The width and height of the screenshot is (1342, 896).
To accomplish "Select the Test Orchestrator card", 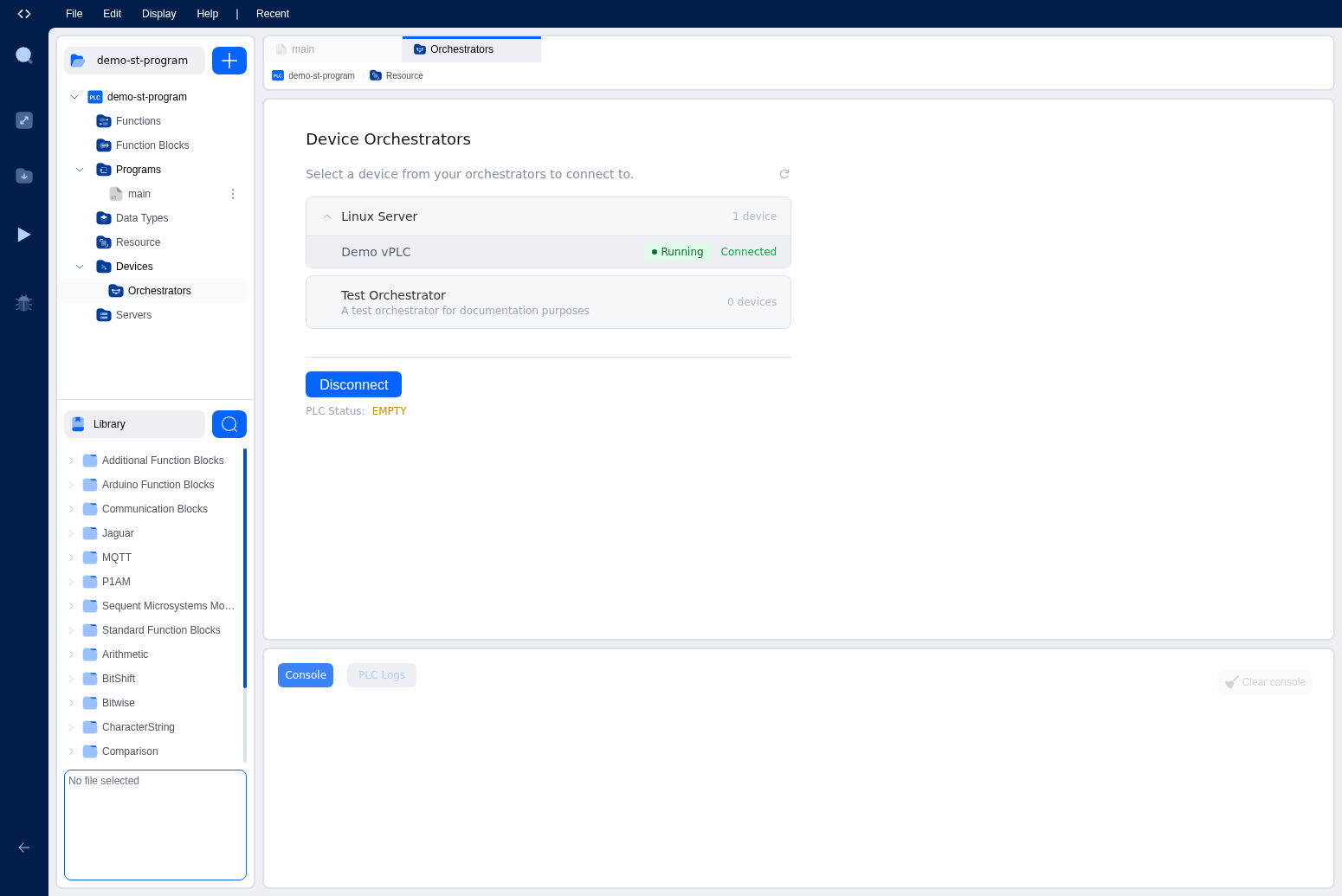I will [548, 302].
